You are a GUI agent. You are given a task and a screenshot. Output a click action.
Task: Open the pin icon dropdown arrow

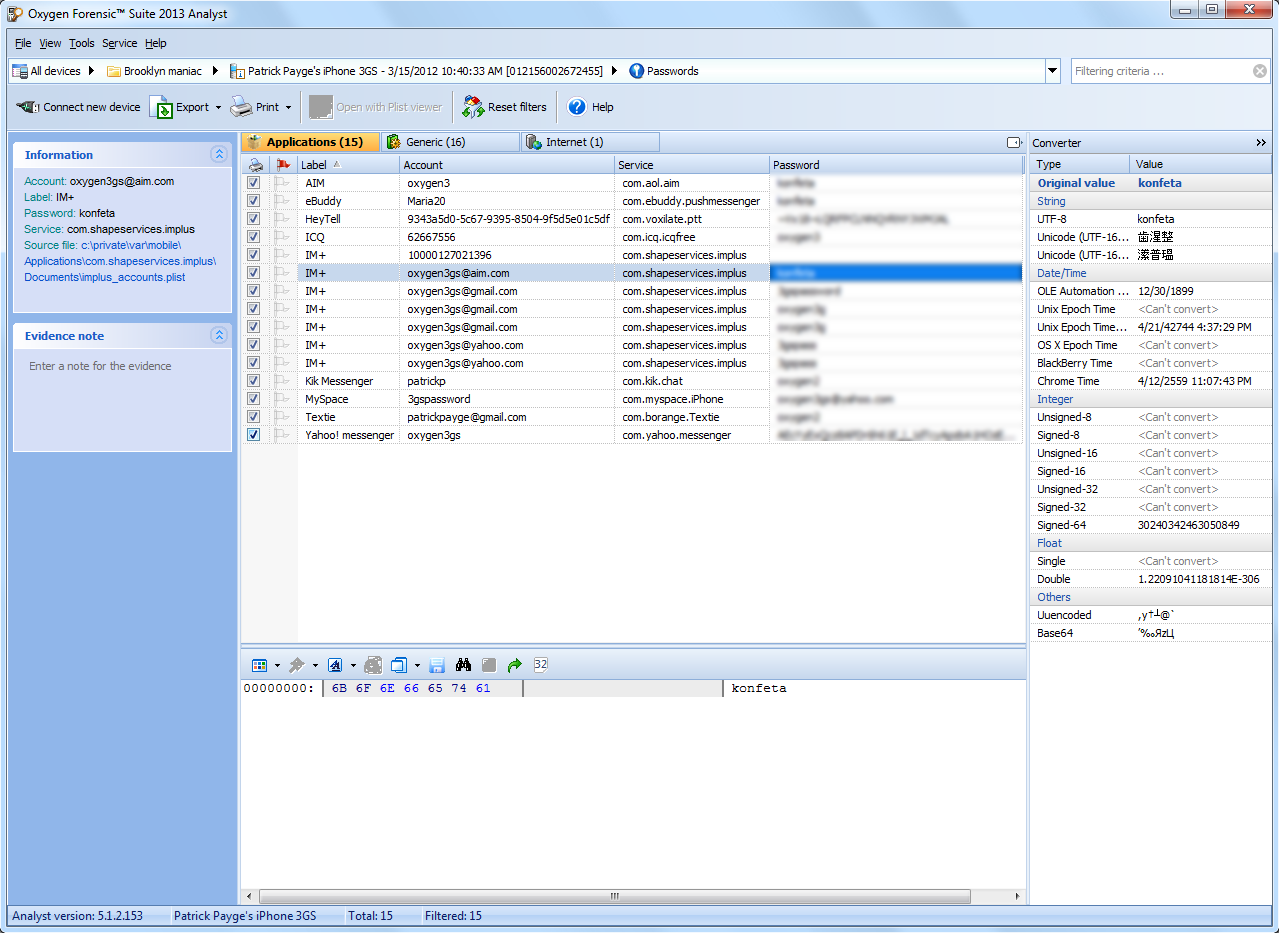[315, 665]
